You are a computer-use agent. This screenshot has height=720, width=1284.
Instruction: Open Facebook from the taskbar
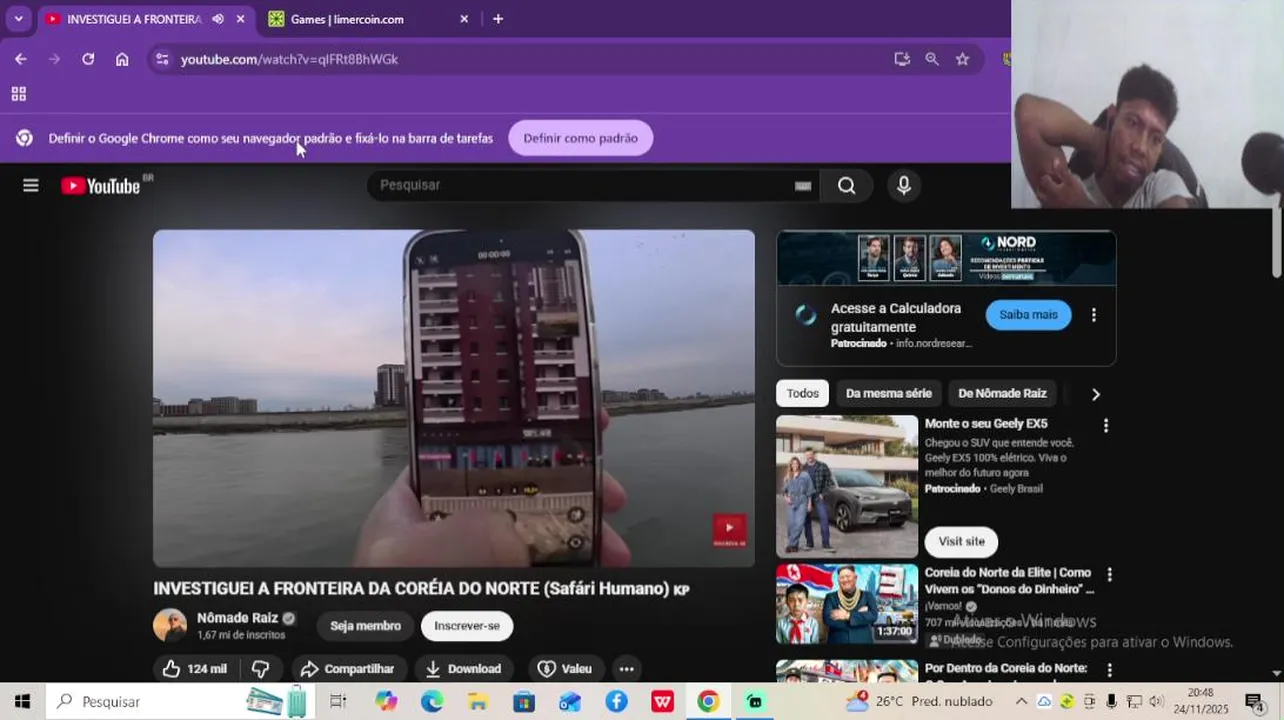click(x=616, y=701)
